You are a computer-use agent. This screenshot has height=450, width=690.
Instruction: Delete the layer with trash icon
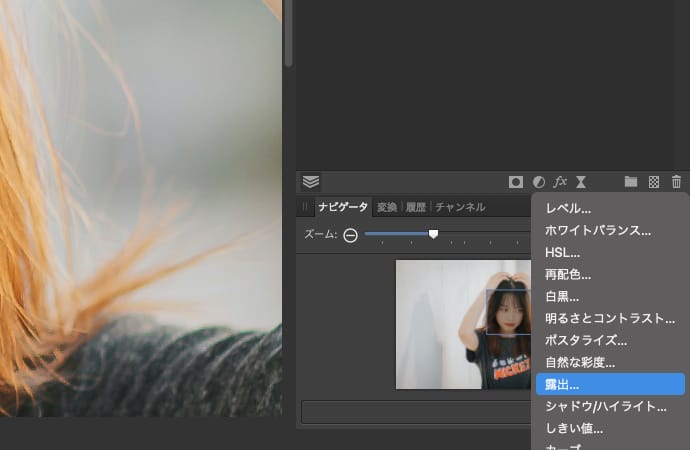[x=676, y=182]
